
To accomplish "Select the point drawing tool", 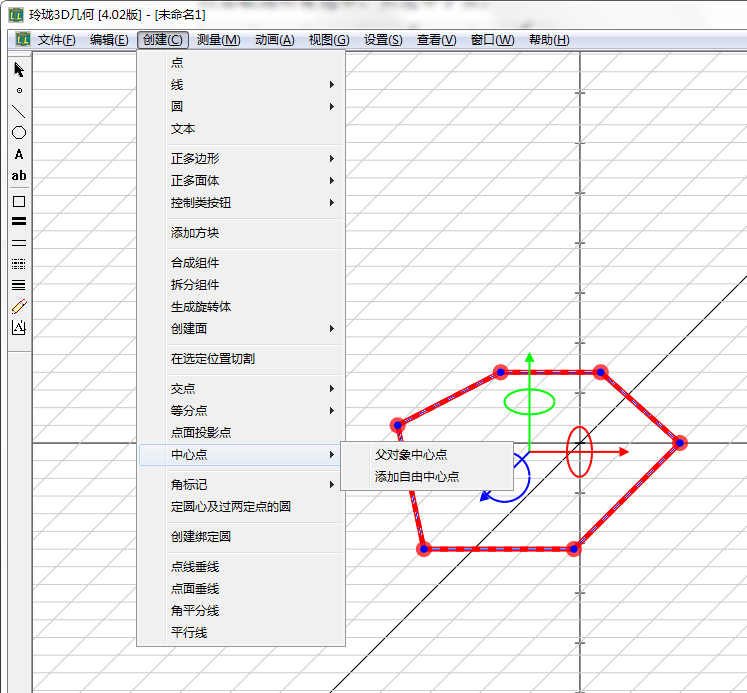I will [x=18, y=90].
